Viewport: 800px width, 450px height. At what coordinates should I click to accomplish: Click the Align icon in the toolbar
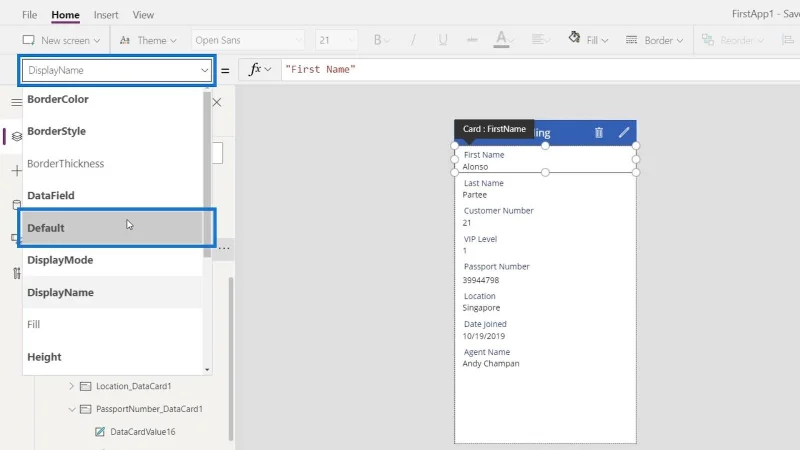[788, 40]
